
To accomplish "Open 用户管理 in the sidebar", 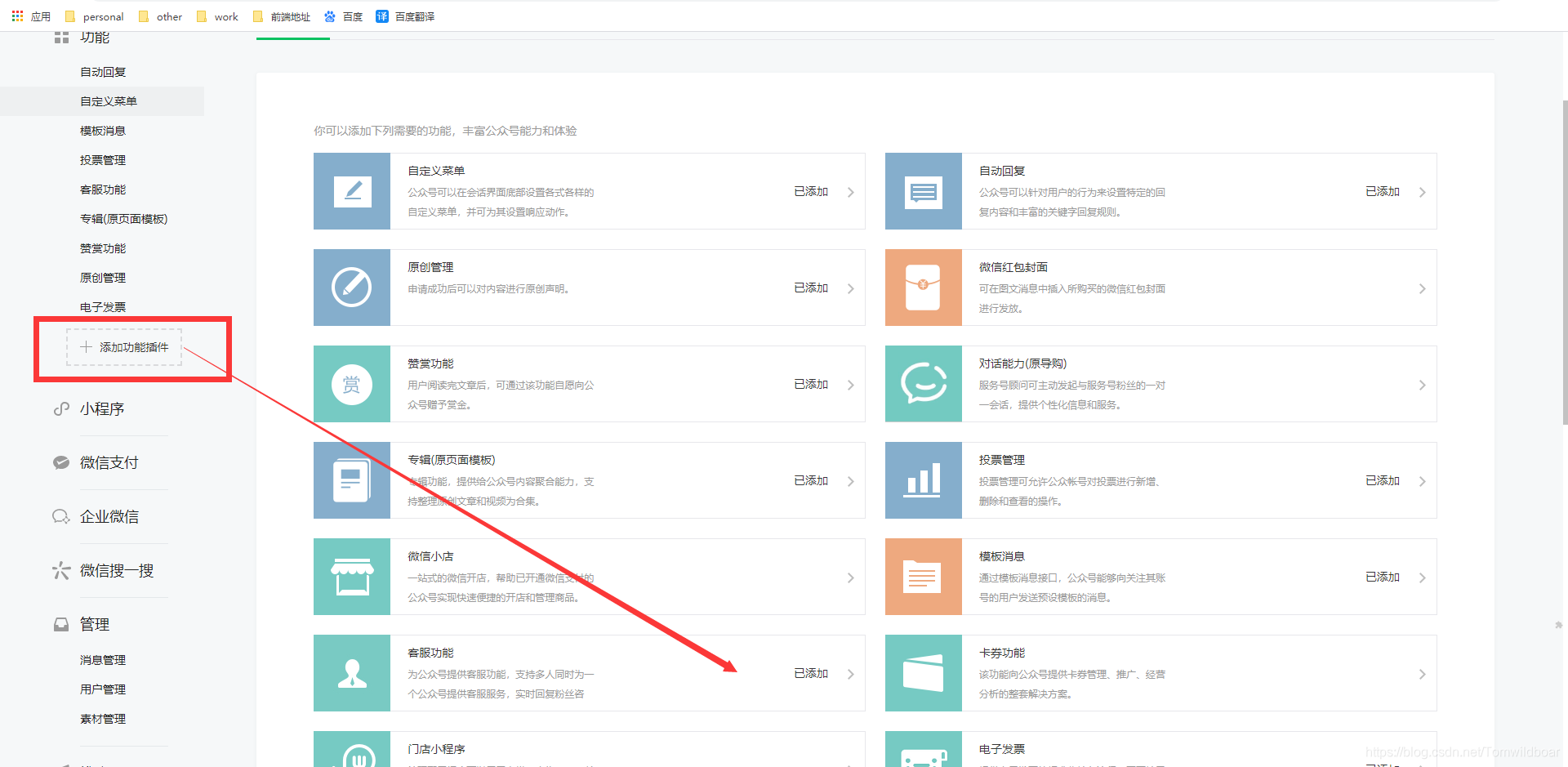I will coord(103,689).
